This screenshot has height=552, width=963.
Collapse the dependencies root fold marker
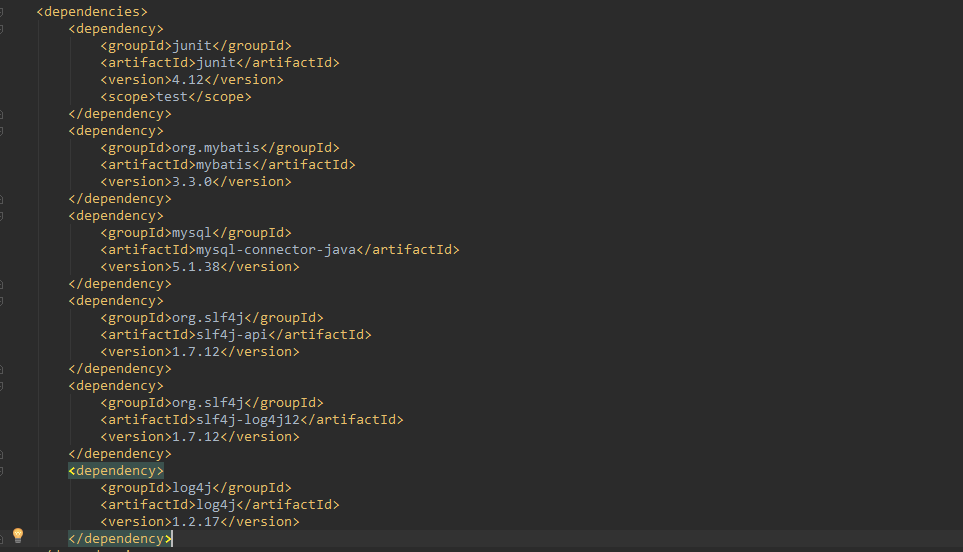pyautogui.click(x=1, y=12)
